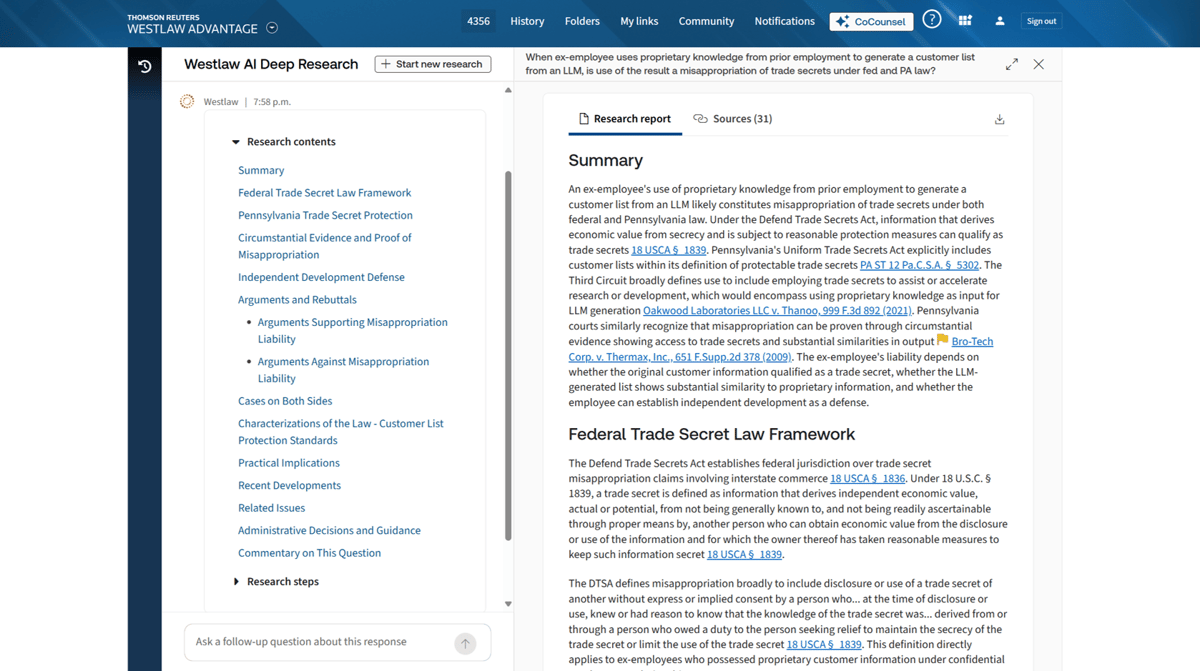The width and height of the screenshot is (1200, 671).
Task: Open the product switcher grid icon
Action: click(964, 20)
